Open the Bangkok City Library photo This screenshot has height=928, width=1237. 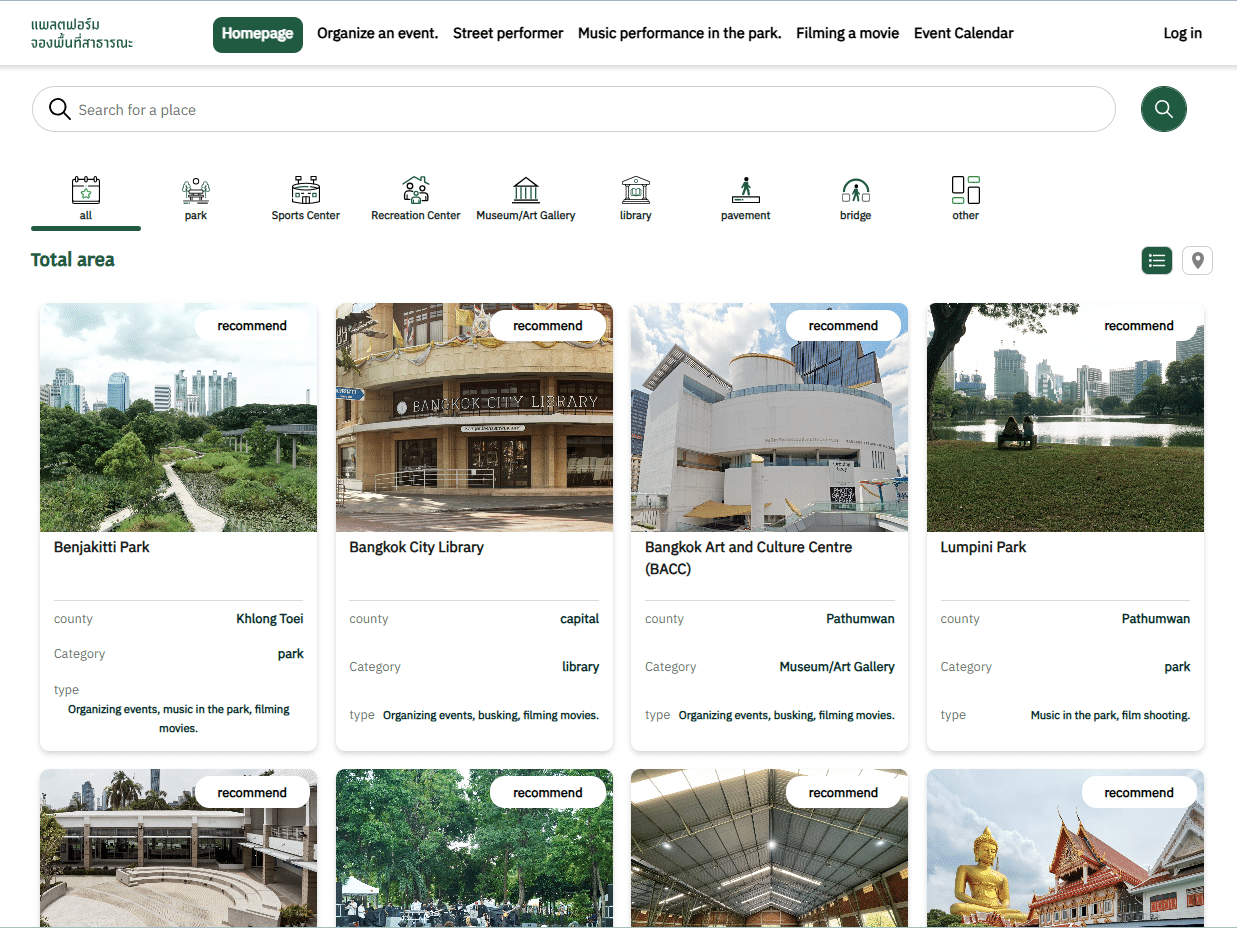[474, 417]
